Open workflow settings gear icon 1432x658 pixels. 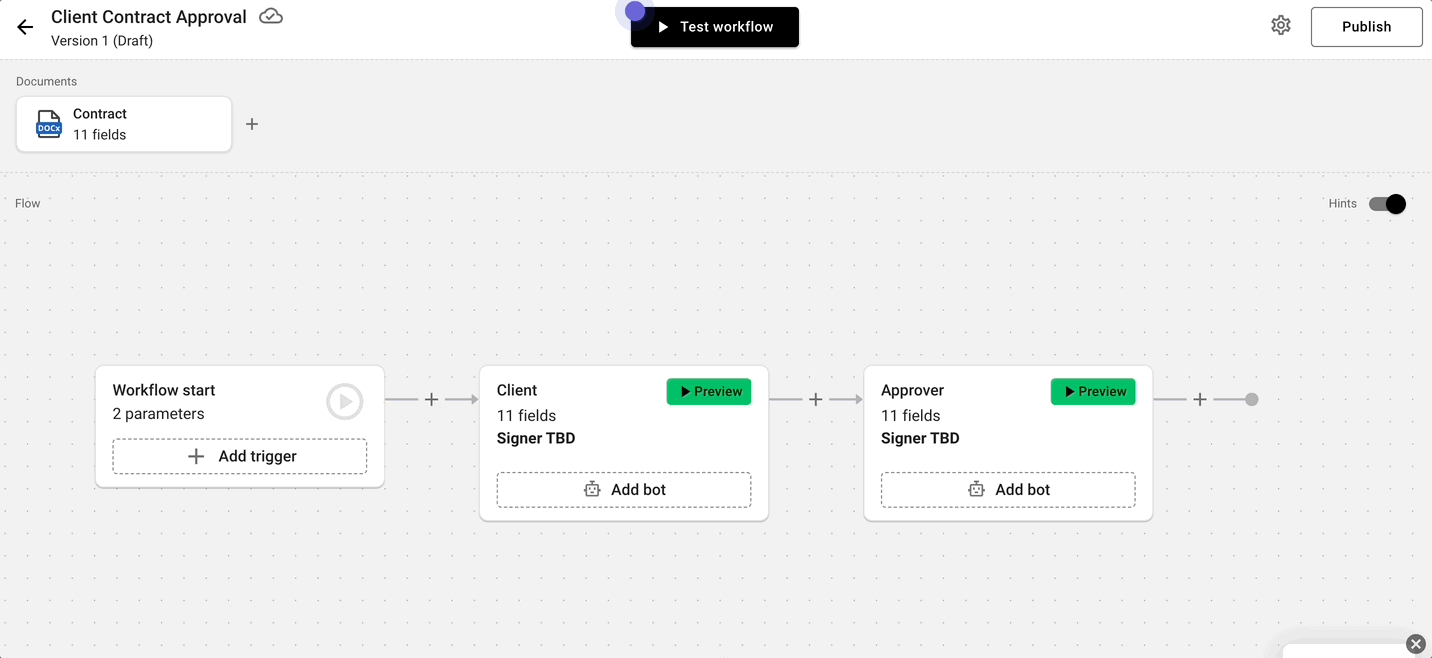[1281, 26]
